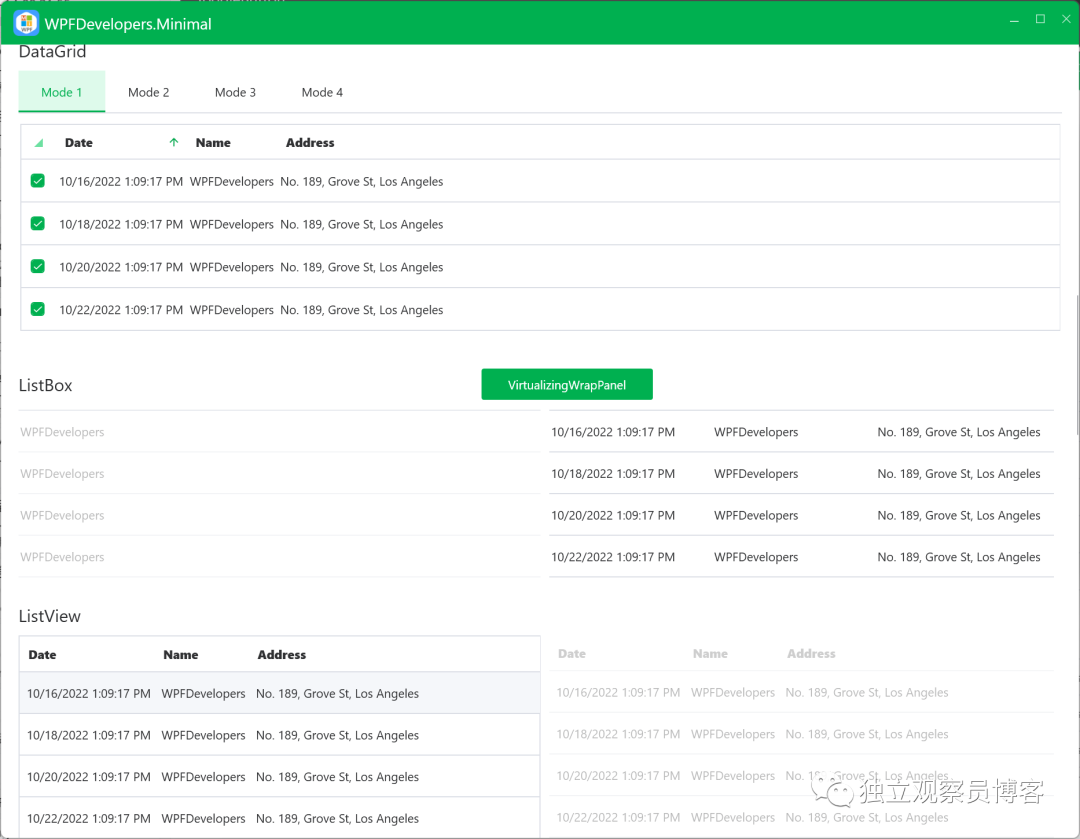Uncheck the 10/22/2022 DataGrid row checkbox
1080x839 pixels.
coord(38,309)
